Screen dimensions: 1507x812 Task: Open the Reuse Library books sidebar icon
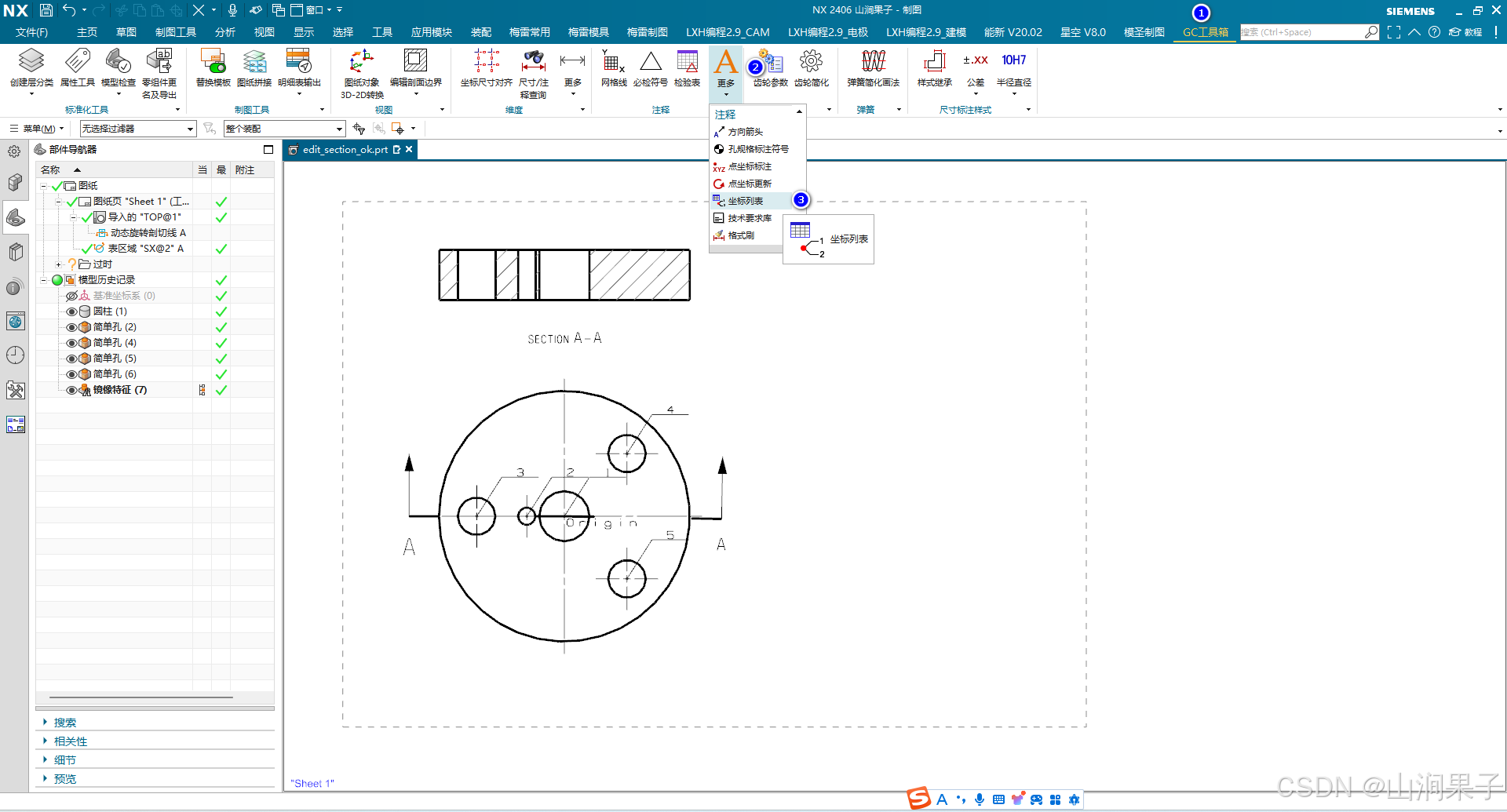(16, 253)
